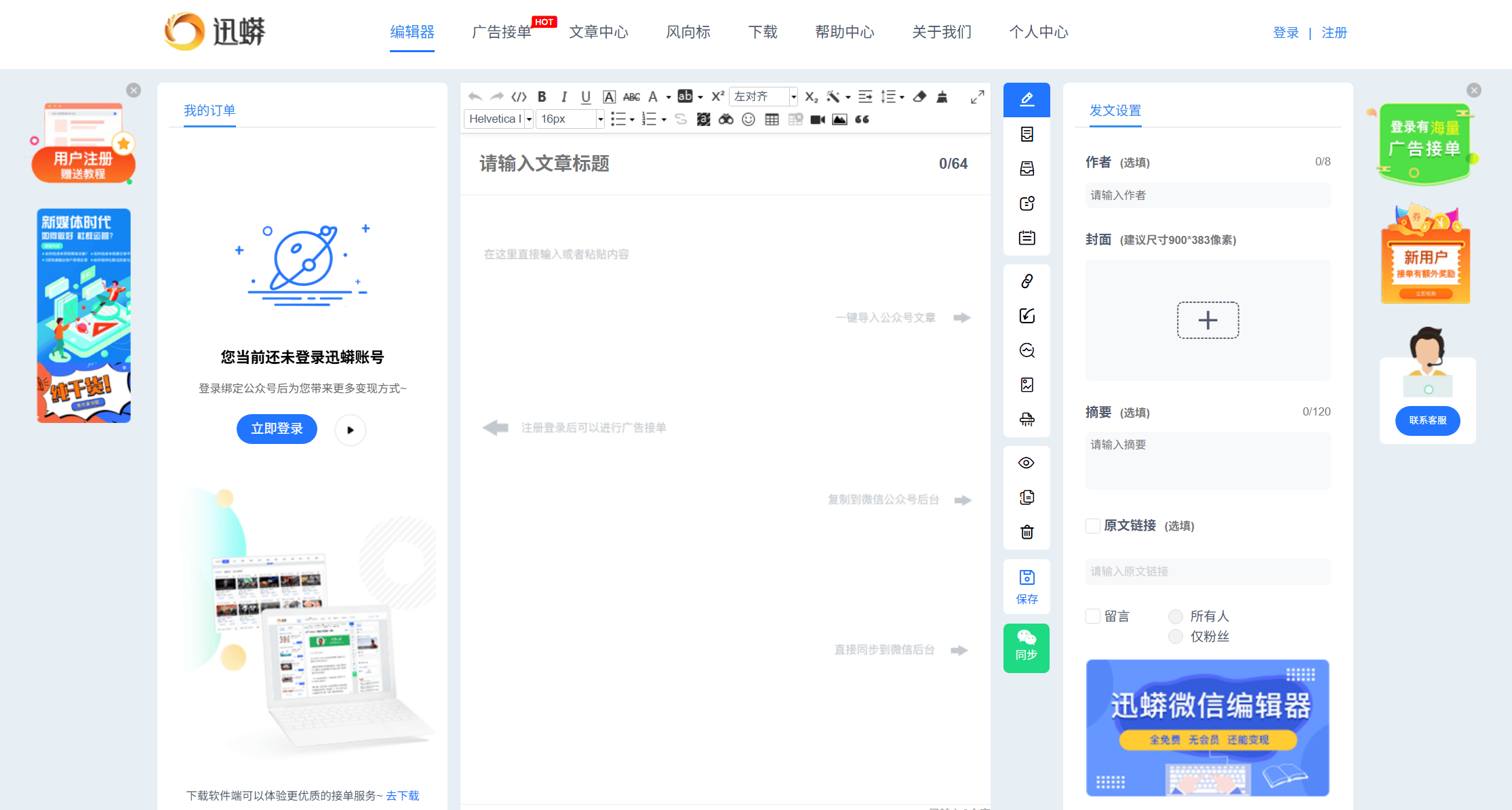Expand the ordered list style dropdown

pos(664,120)
